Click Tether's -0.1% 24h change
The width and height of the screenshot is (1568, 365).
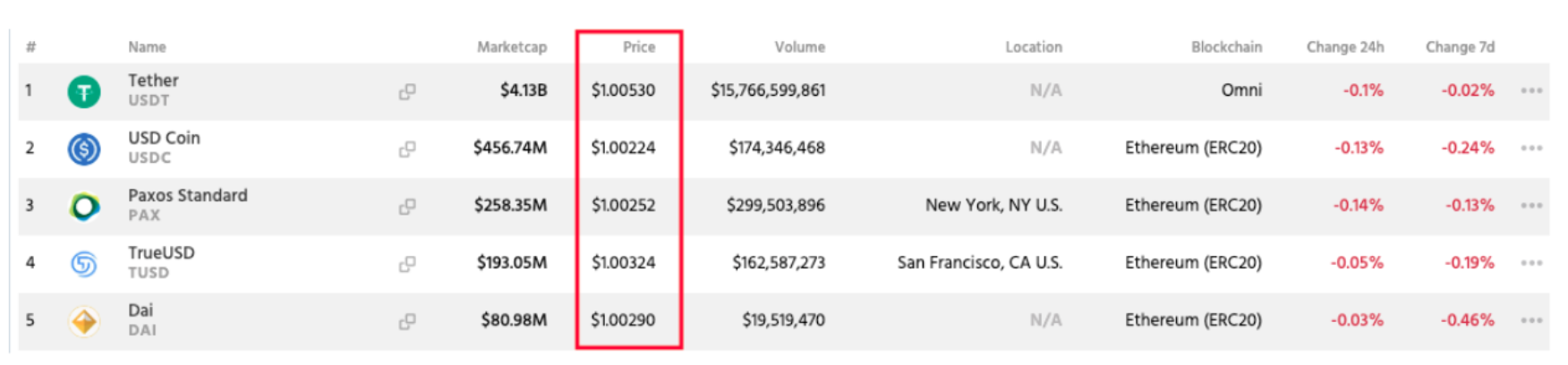click(1363, 90)
